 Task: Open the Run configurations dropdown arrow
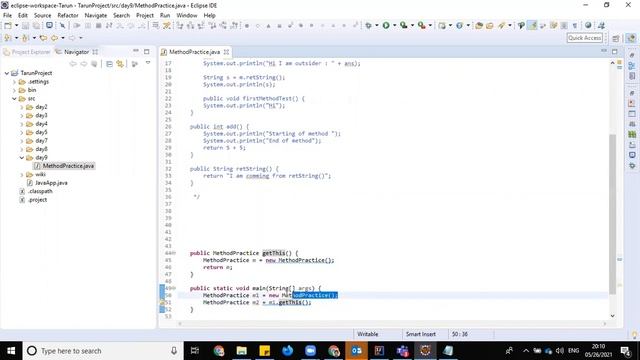[394, 25]
